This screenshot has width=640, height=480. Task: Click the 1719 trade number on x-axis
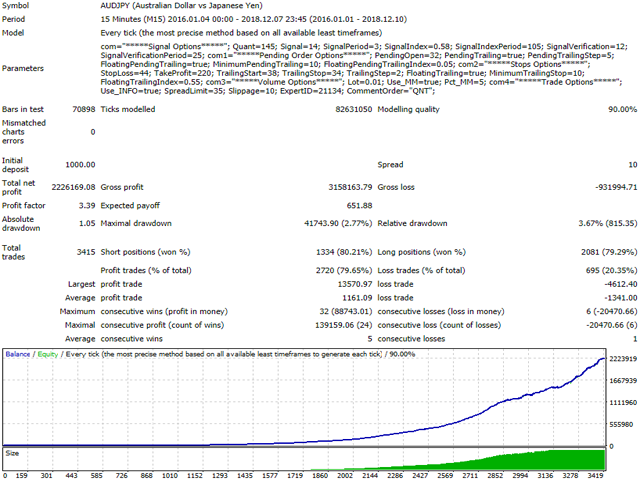click(295, 476)
